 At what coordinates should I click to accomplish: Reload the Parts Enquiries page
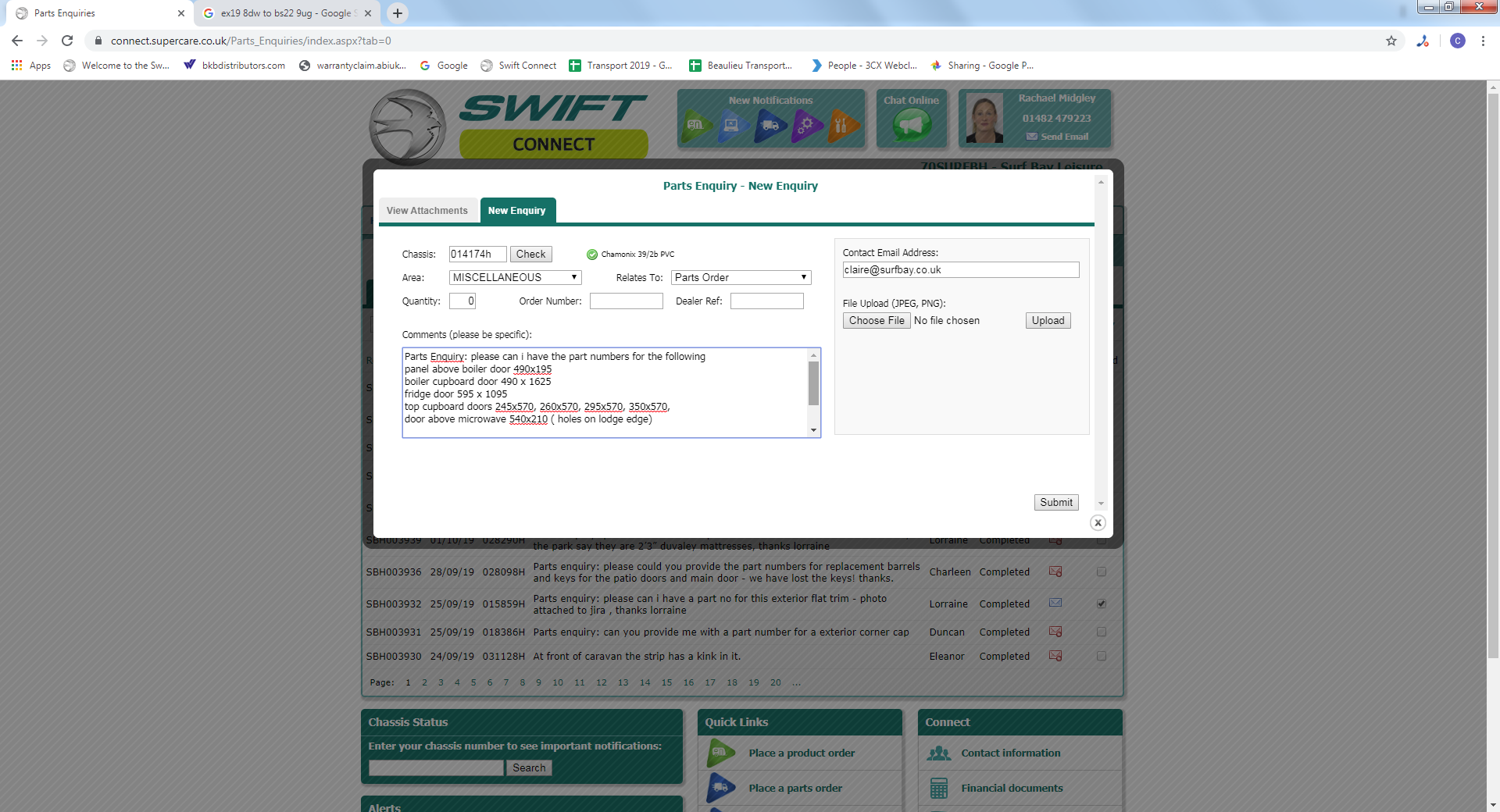coord(67,41)
